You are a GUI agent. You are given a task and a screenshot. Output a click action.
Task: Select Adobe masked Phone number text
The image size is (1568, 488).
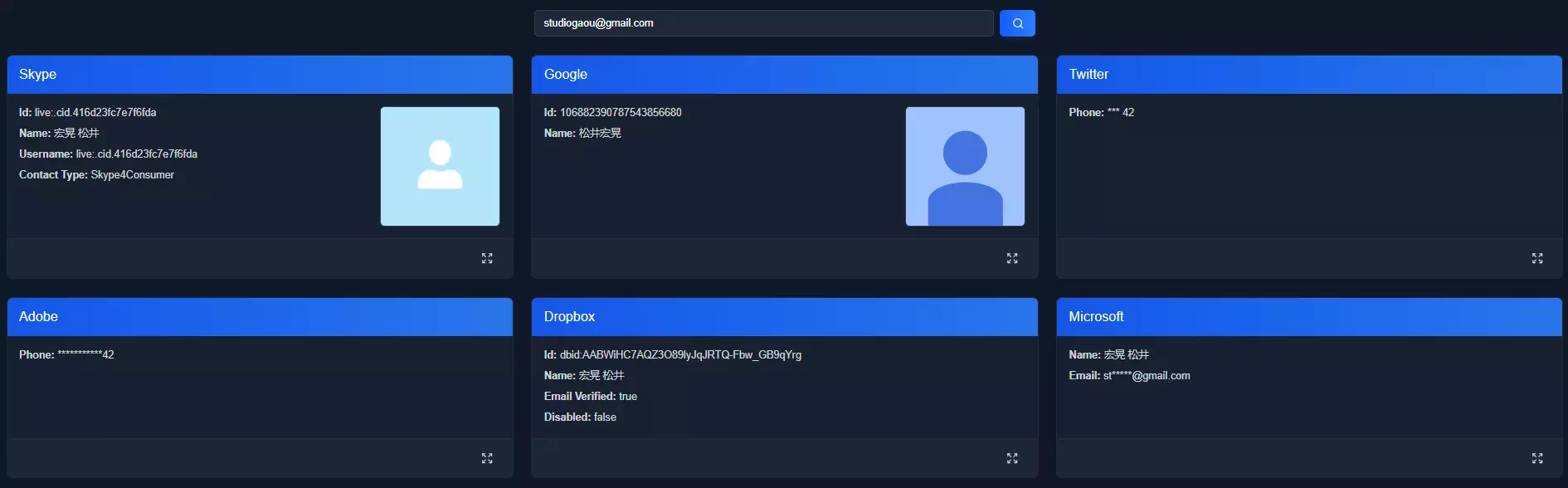coord(66,354)
